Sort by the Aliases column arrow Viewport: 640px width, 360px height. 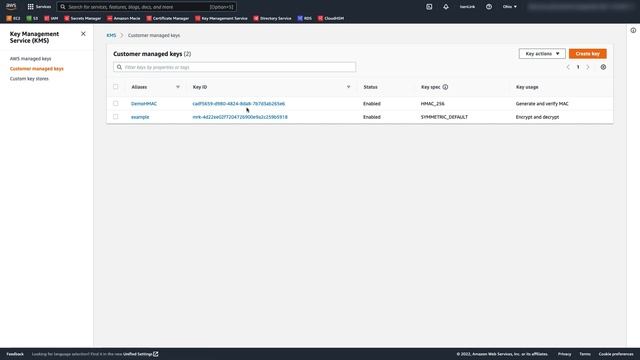(178, 87)
